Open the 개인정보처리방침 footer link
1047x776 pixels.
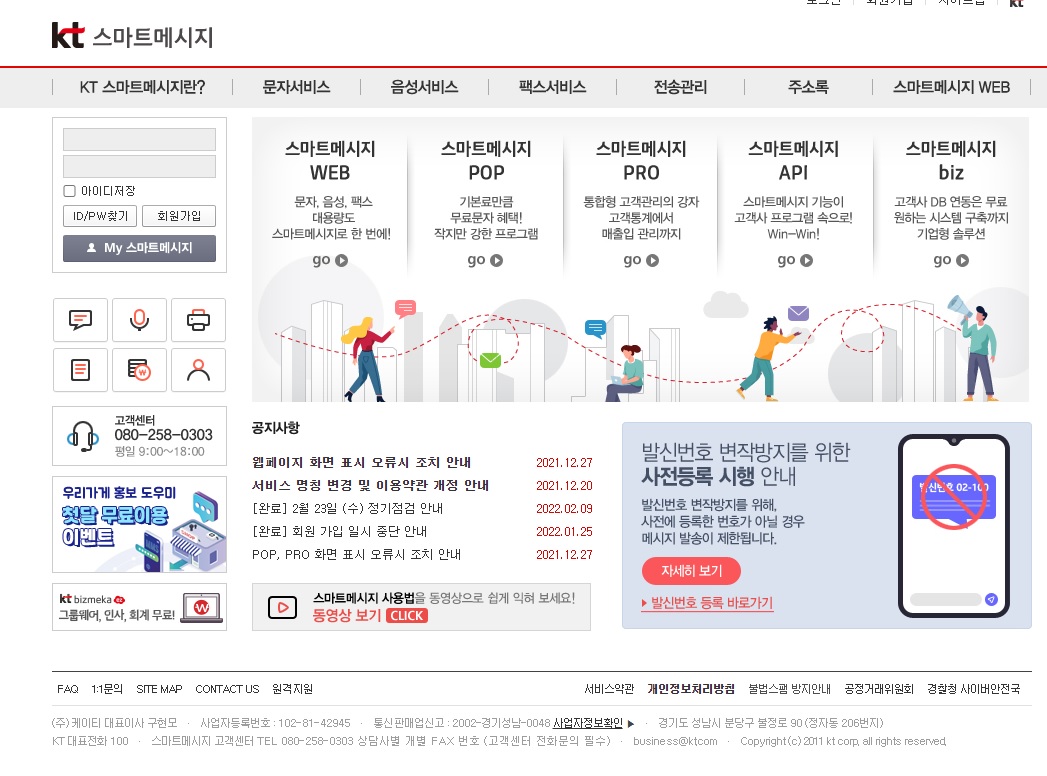pyautogui.click(x=691, y=689)
